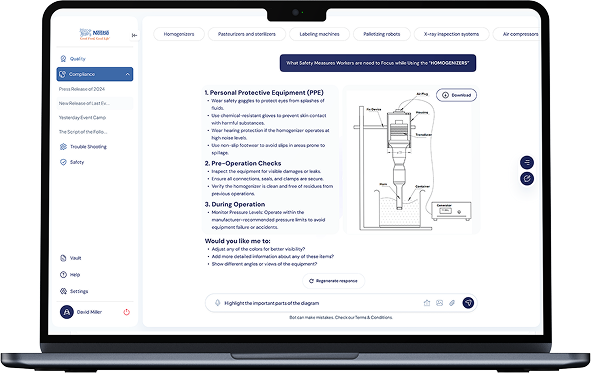Collapse the sidebar with the arrow icon
This screenshot has width=591, height=373.
134,35
